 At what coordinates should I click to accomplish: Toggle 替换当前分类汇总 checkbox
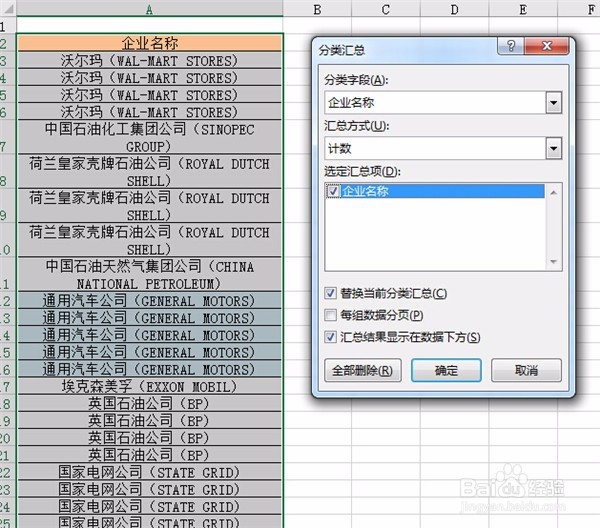[330, 293]
